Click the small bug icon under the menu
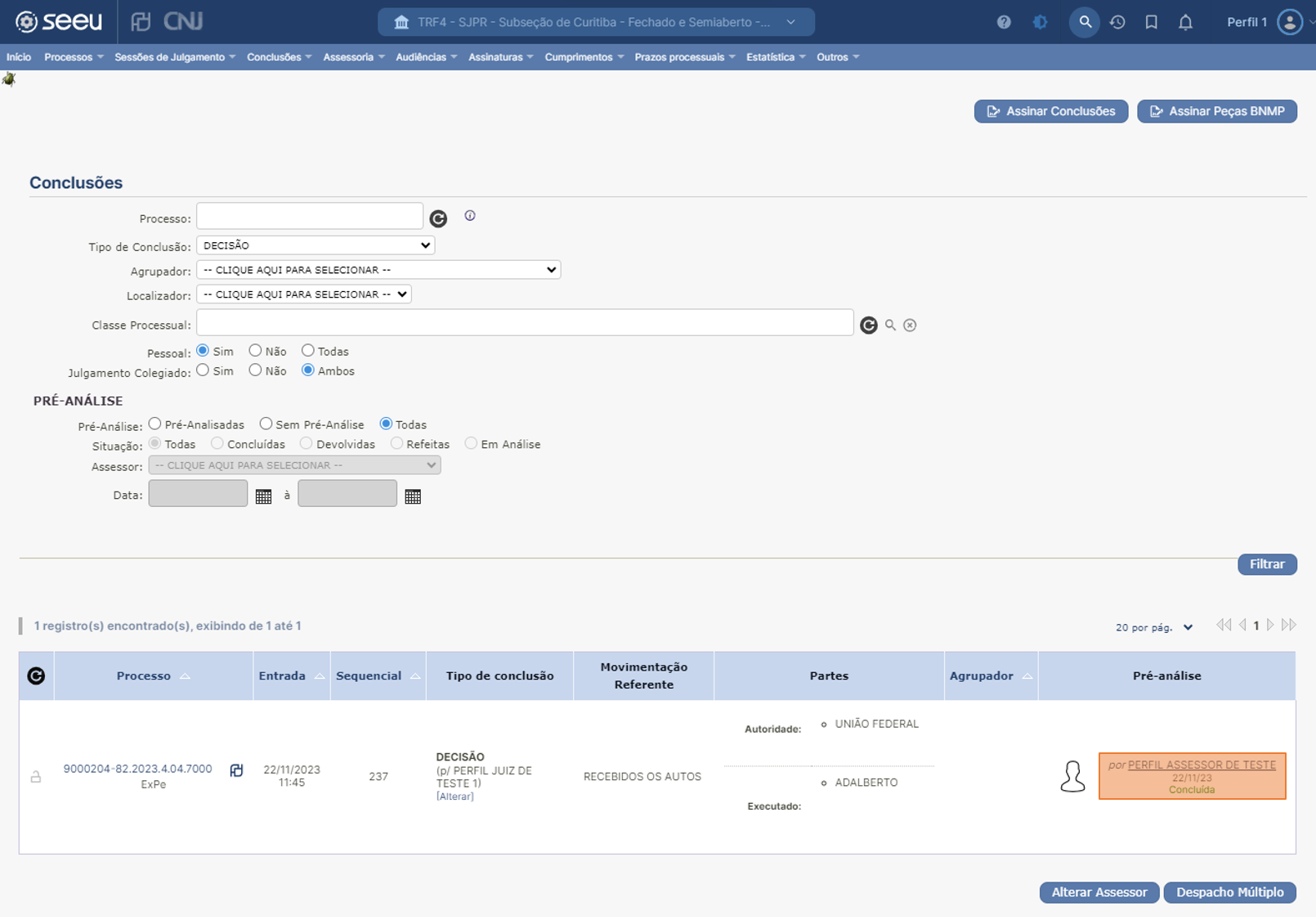The width and height of the screenshot is (1316, 920). (9, 79)
